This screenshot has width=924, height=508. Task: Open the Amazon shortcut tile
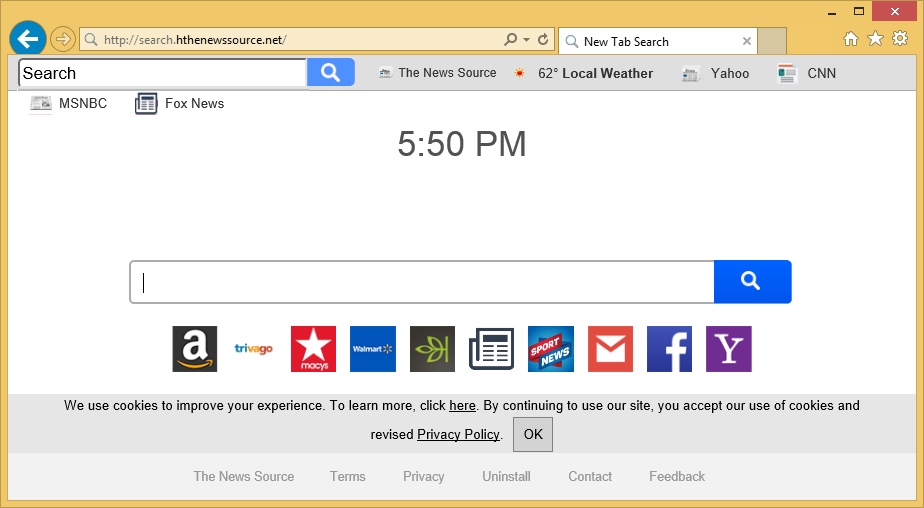(x=194, y=349)
